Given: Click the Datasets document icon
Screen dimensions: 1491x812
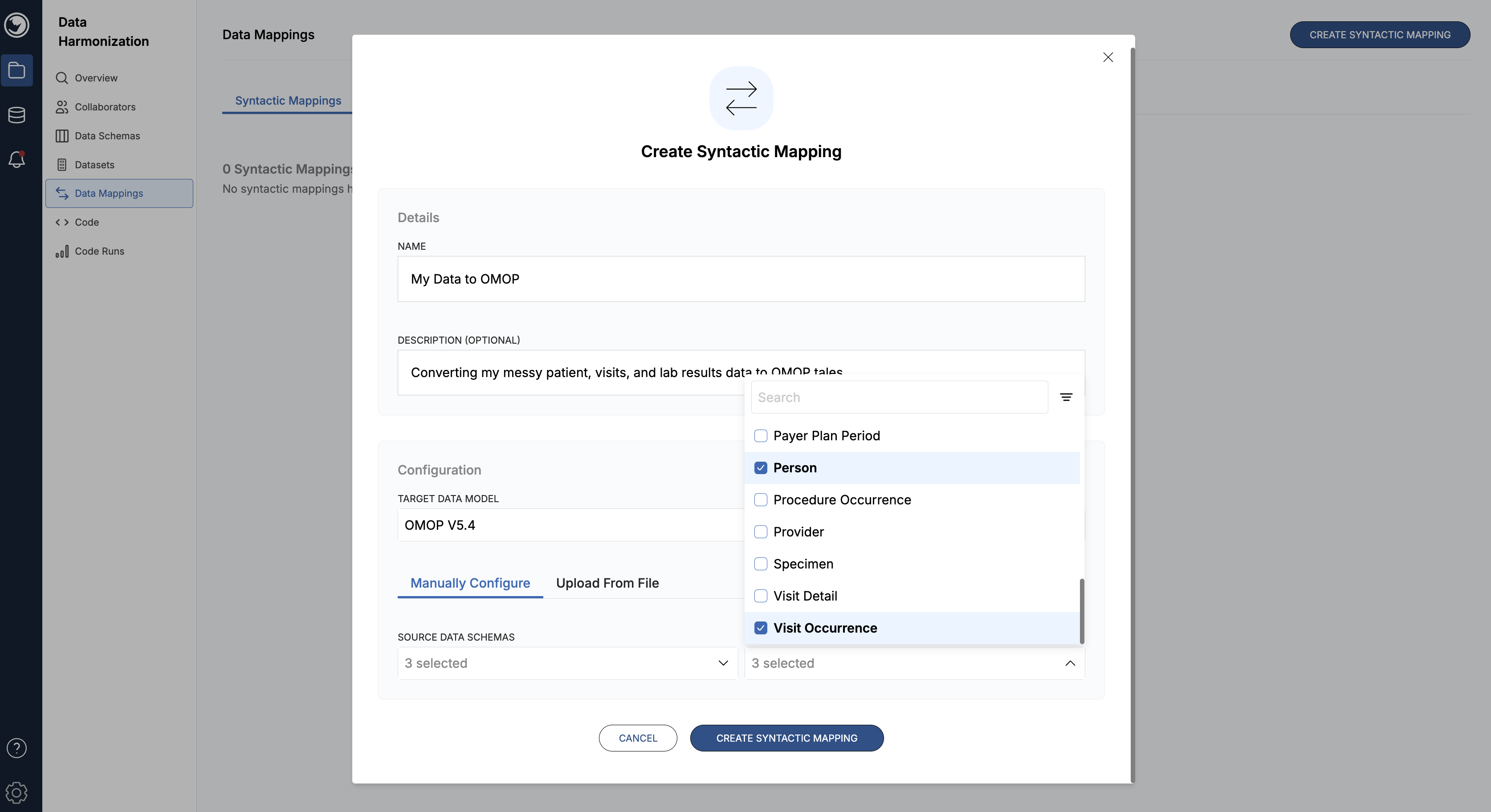Looking at the screenshot, I should click(x=62, y=164).
